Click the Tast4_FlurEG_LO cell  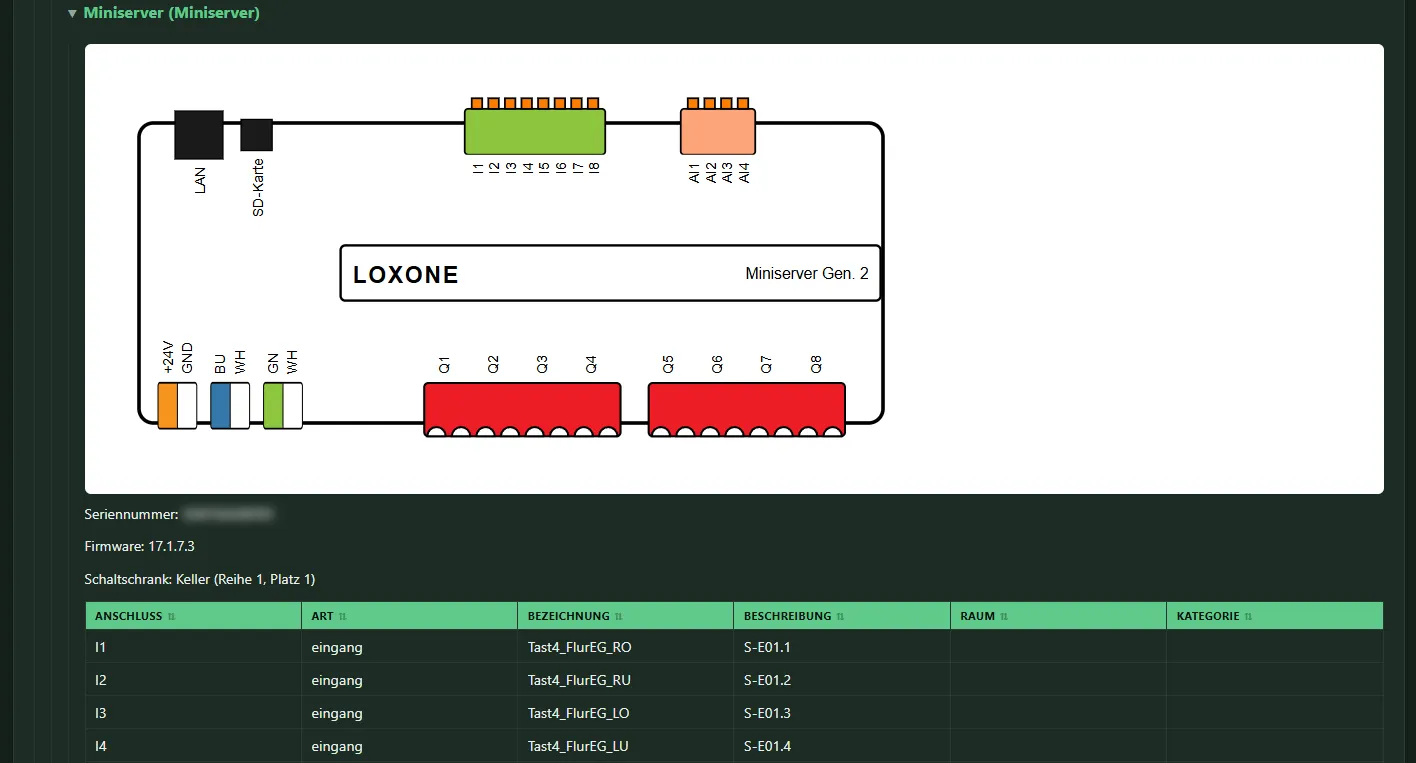pyautogui.click(x=625, y=713)
